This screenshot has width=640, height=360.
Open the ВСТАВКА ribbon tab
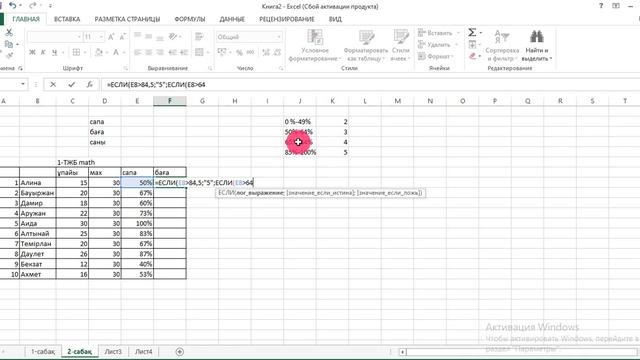click(67, 19)
